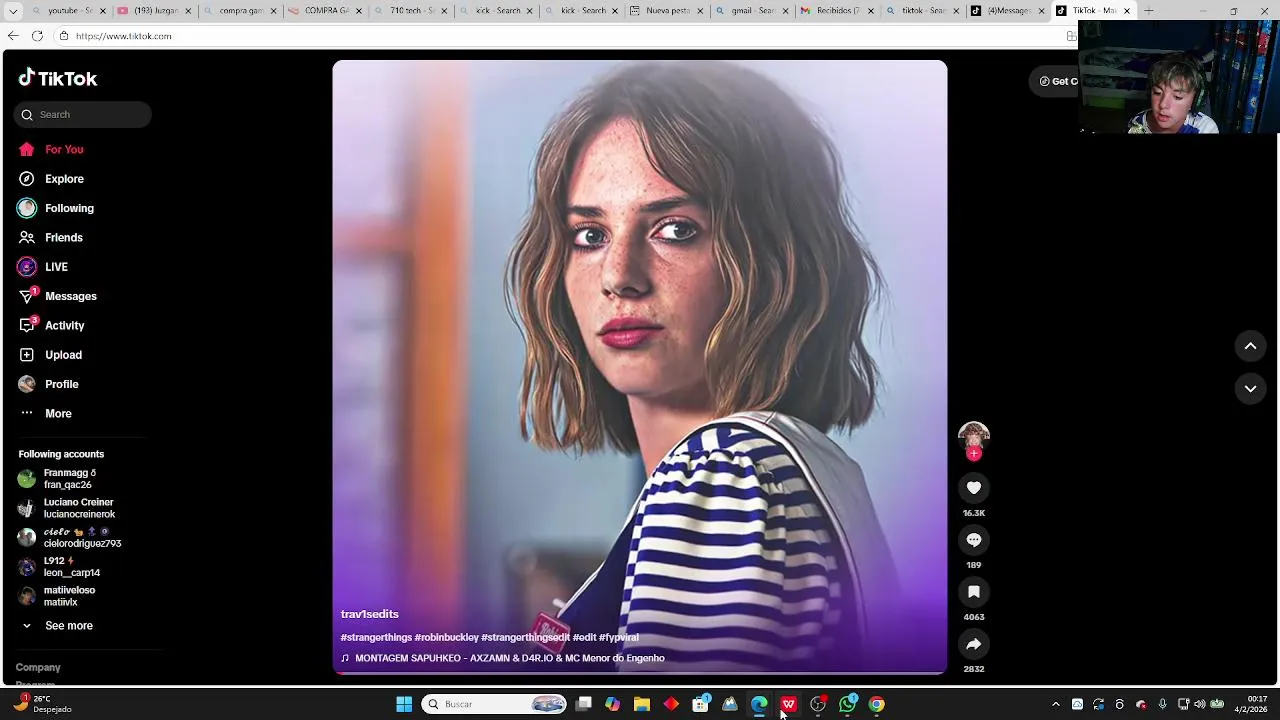Switch to the (4) Messages TikTok tab

tap(1008, 11)
